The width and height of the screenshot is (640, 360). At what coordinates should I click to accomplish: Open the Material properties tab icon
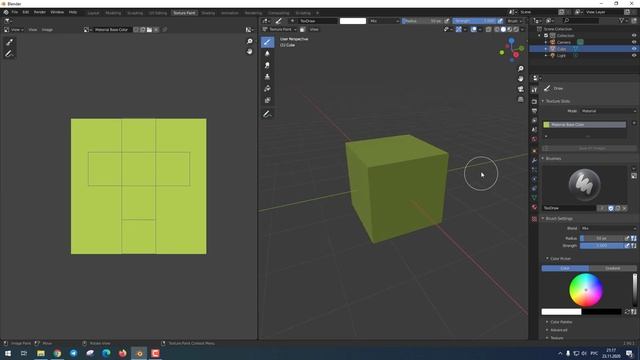pyautogui.click(x=534, y=207)
